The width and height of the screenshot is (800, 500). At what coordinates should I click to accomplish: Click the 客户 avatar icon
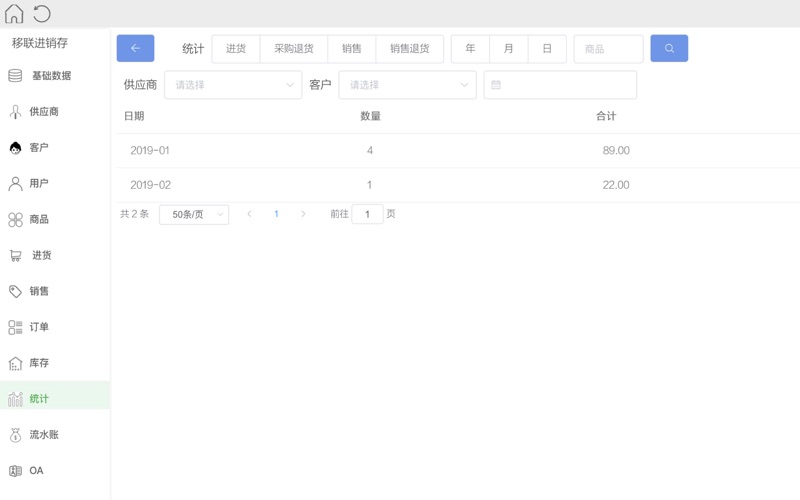click(x=15, y=148)
